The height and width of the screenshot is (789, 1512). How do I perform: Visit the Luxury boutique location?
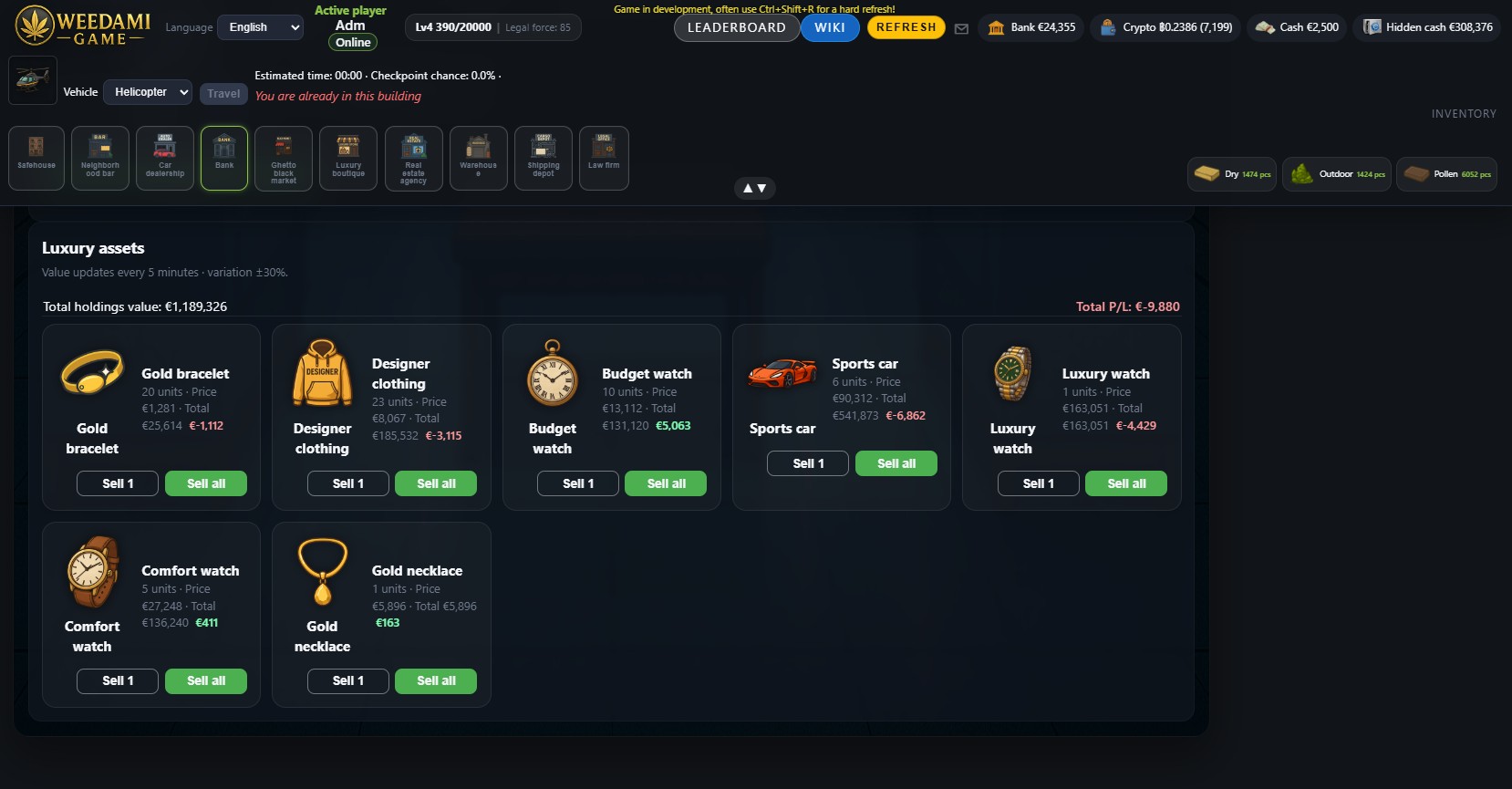coord(348,158)
